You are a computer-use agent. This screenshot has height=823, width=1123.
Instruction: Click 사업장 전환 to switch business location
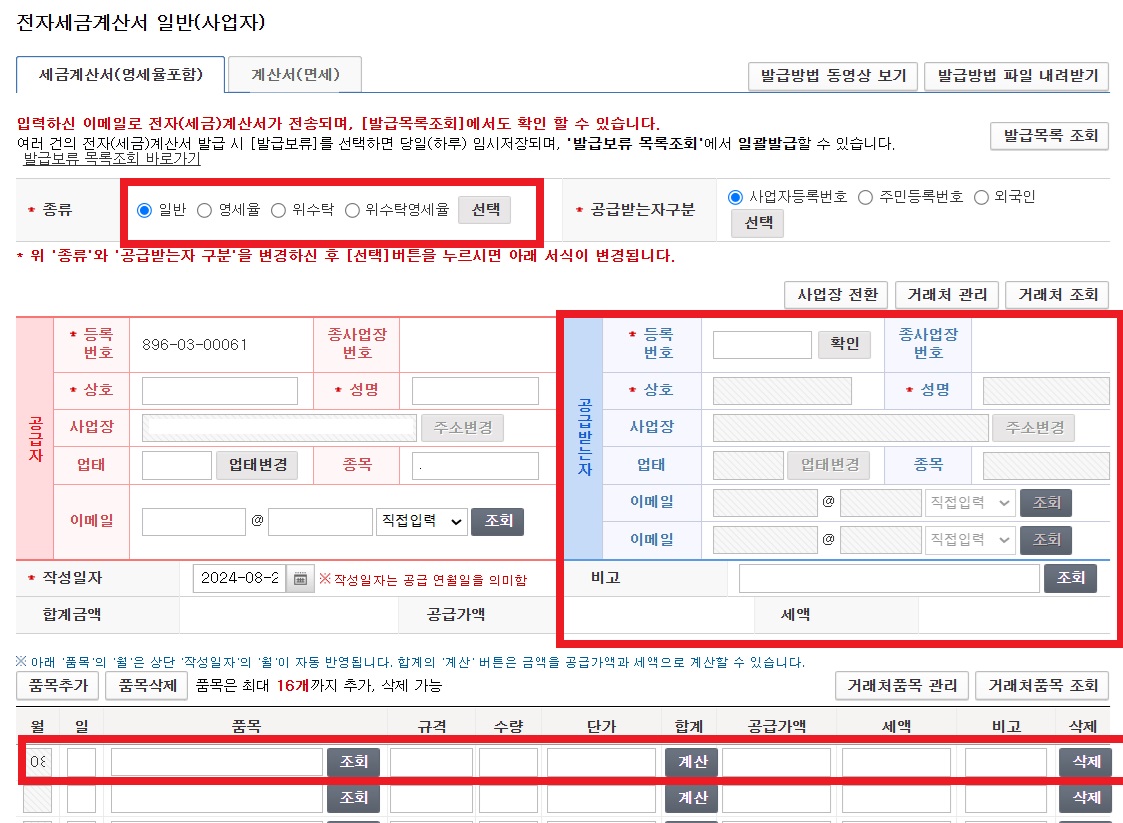click(x=836, y=296)
